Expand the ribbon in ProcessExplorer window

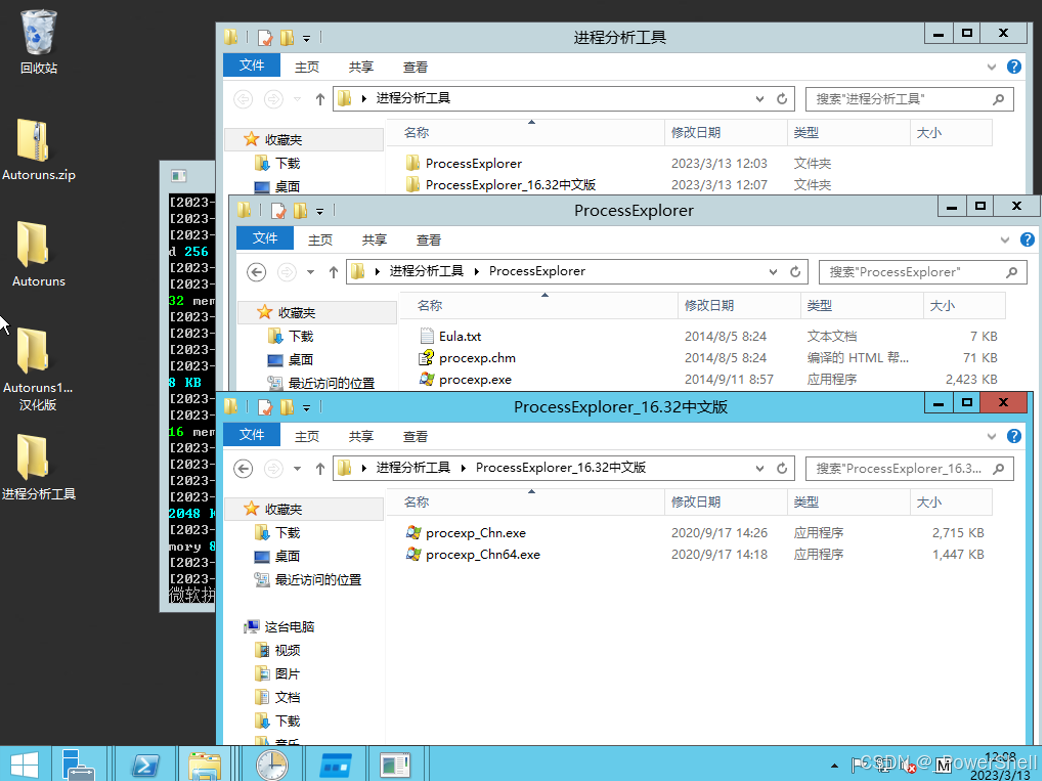tap(1005, 239)
